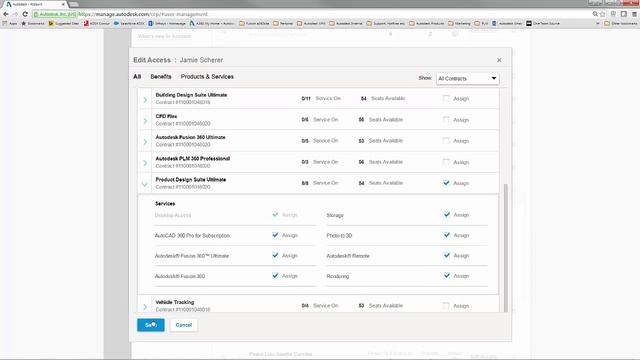640x360 pixels.
Task: Click the zoom magnifier icon in address bar
Action: (x=595, y=14)
